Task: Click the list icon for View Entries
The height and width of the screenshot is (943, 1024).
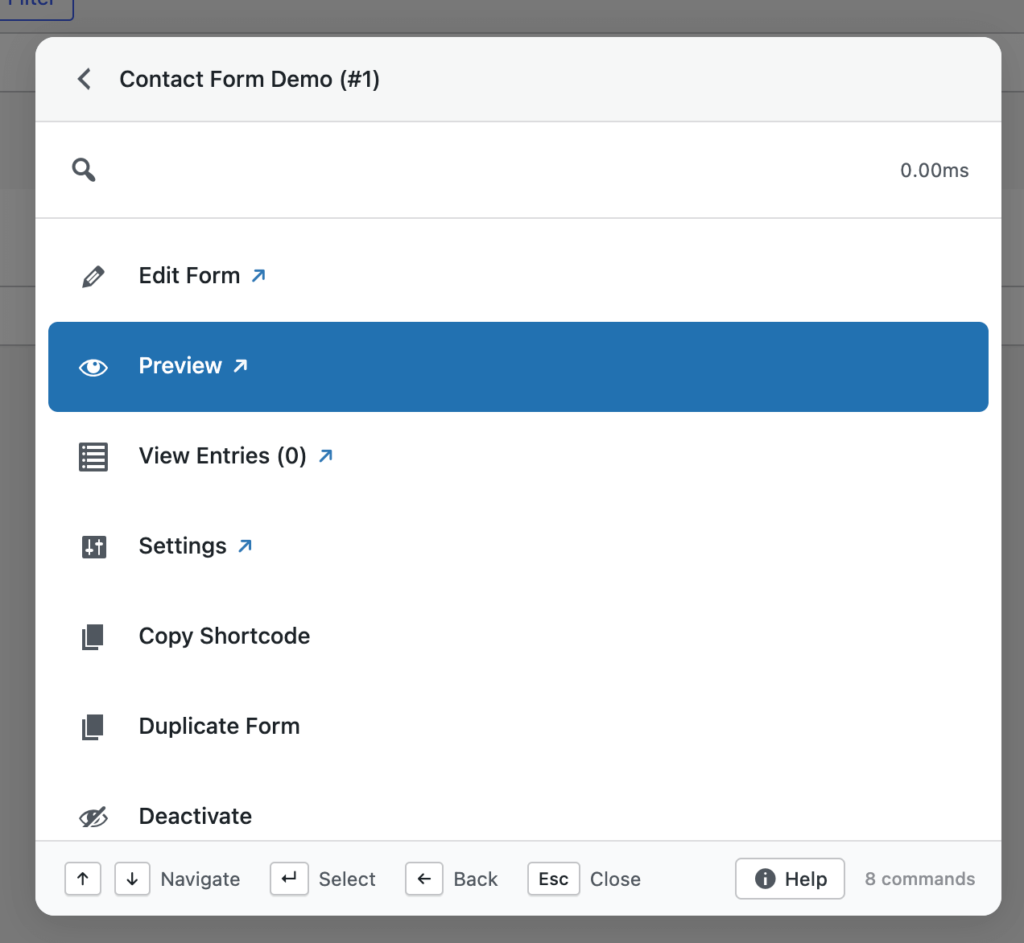Action: (x=93, y=457)
